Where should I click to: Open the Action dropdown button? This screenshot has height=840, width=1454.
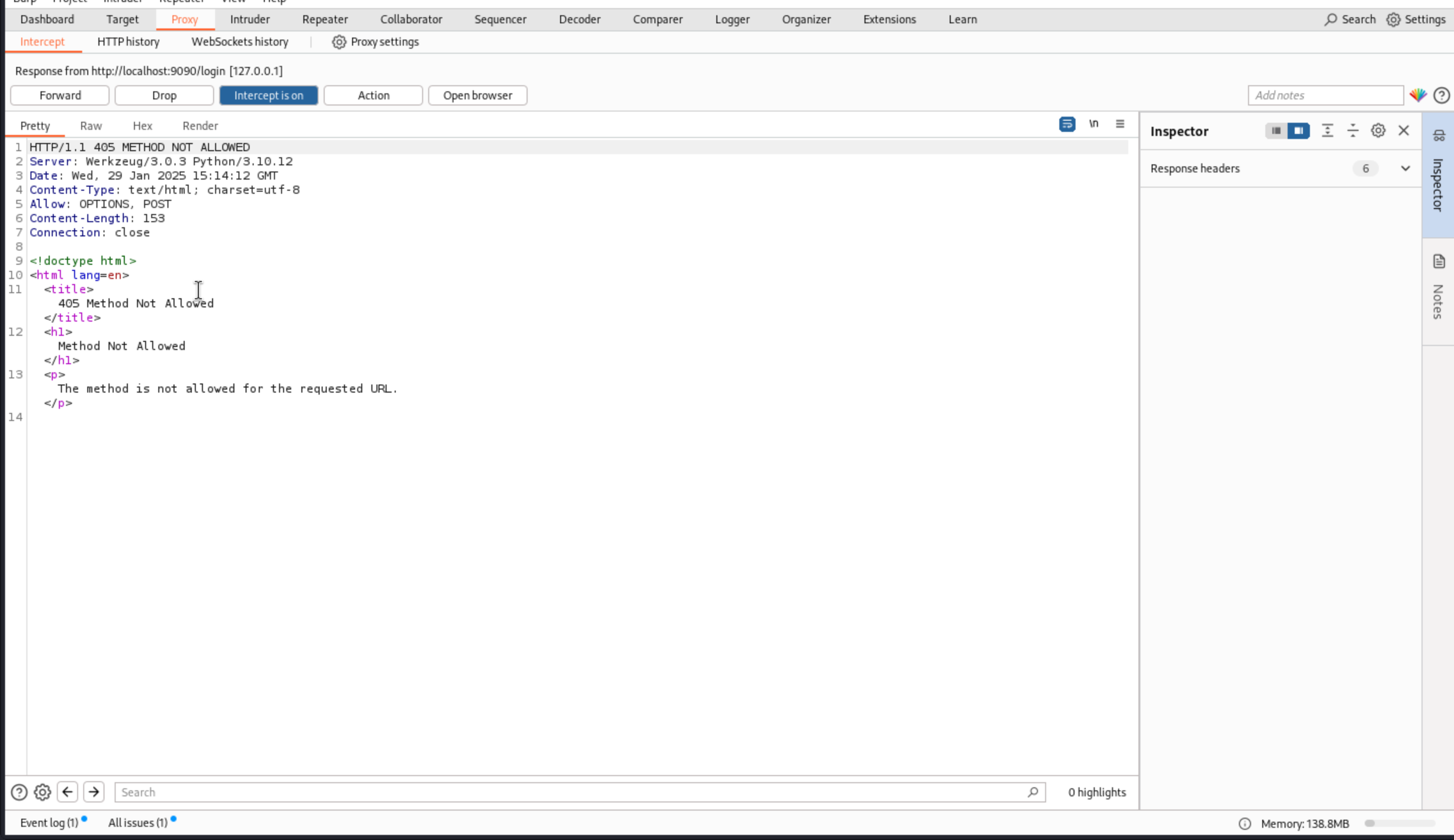[373, 95]
